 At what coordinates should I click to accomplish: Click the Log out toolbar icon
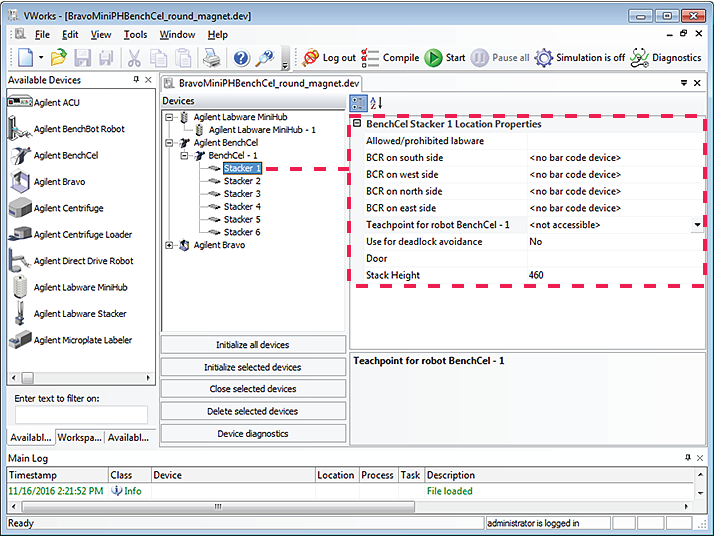tap(329, 58)
